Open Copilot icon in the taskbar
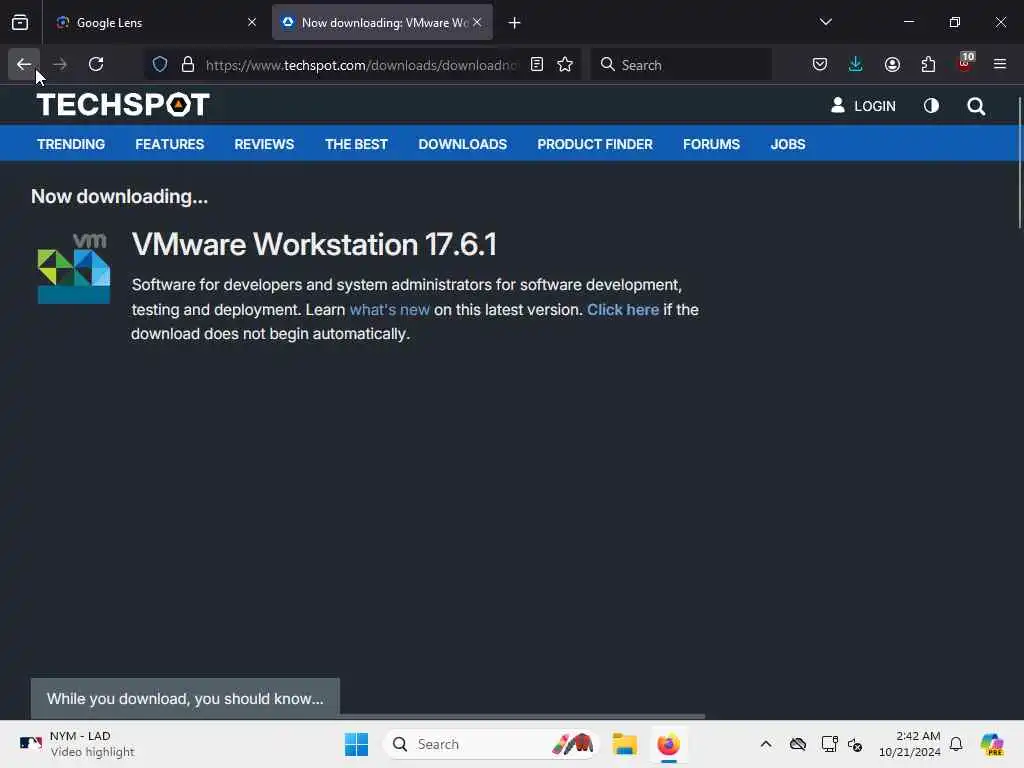1024x768 pixels. point(992,744)
